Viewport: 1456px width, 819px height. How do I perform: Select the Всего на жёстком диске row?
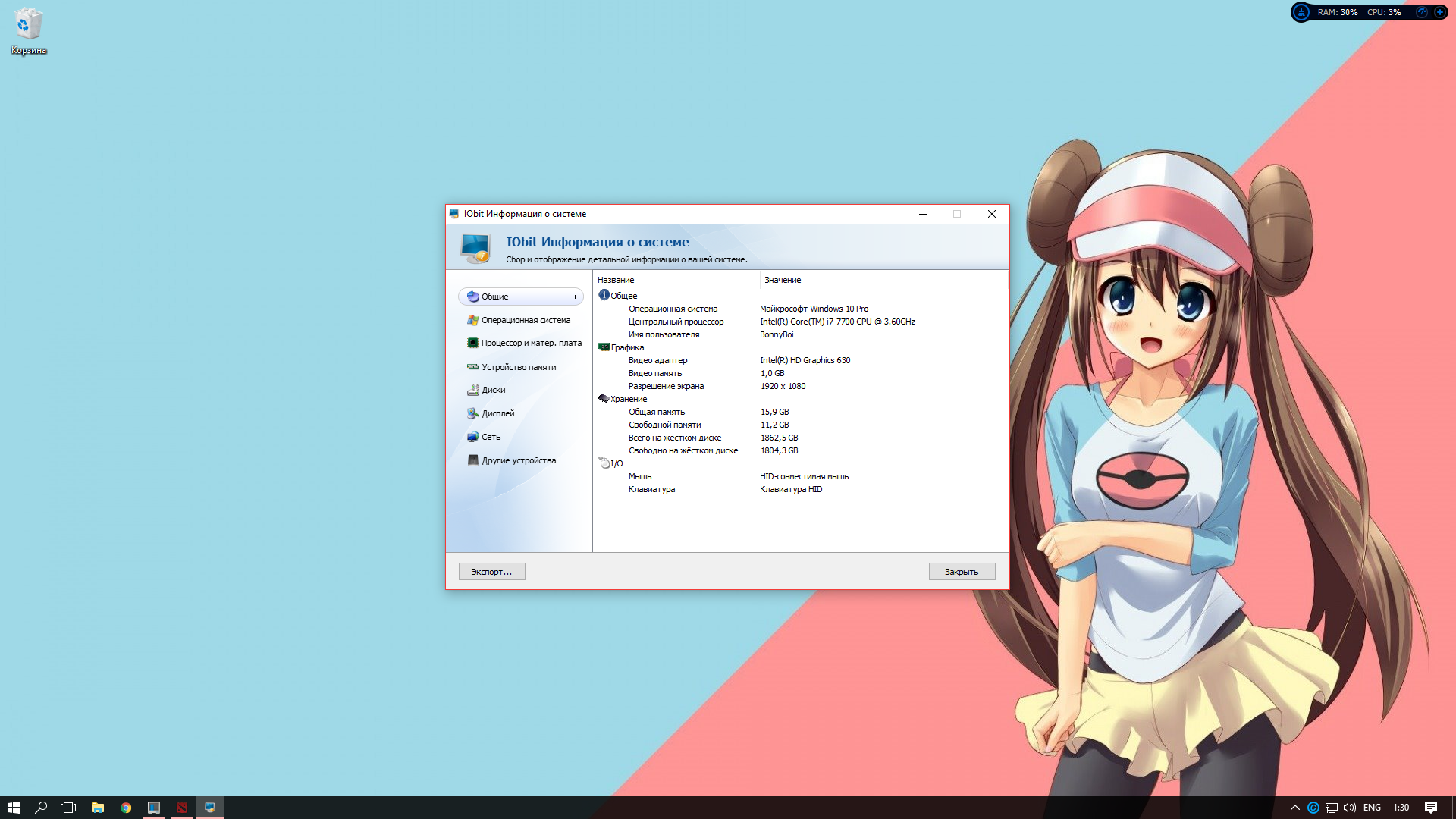[x=801, y=438]
